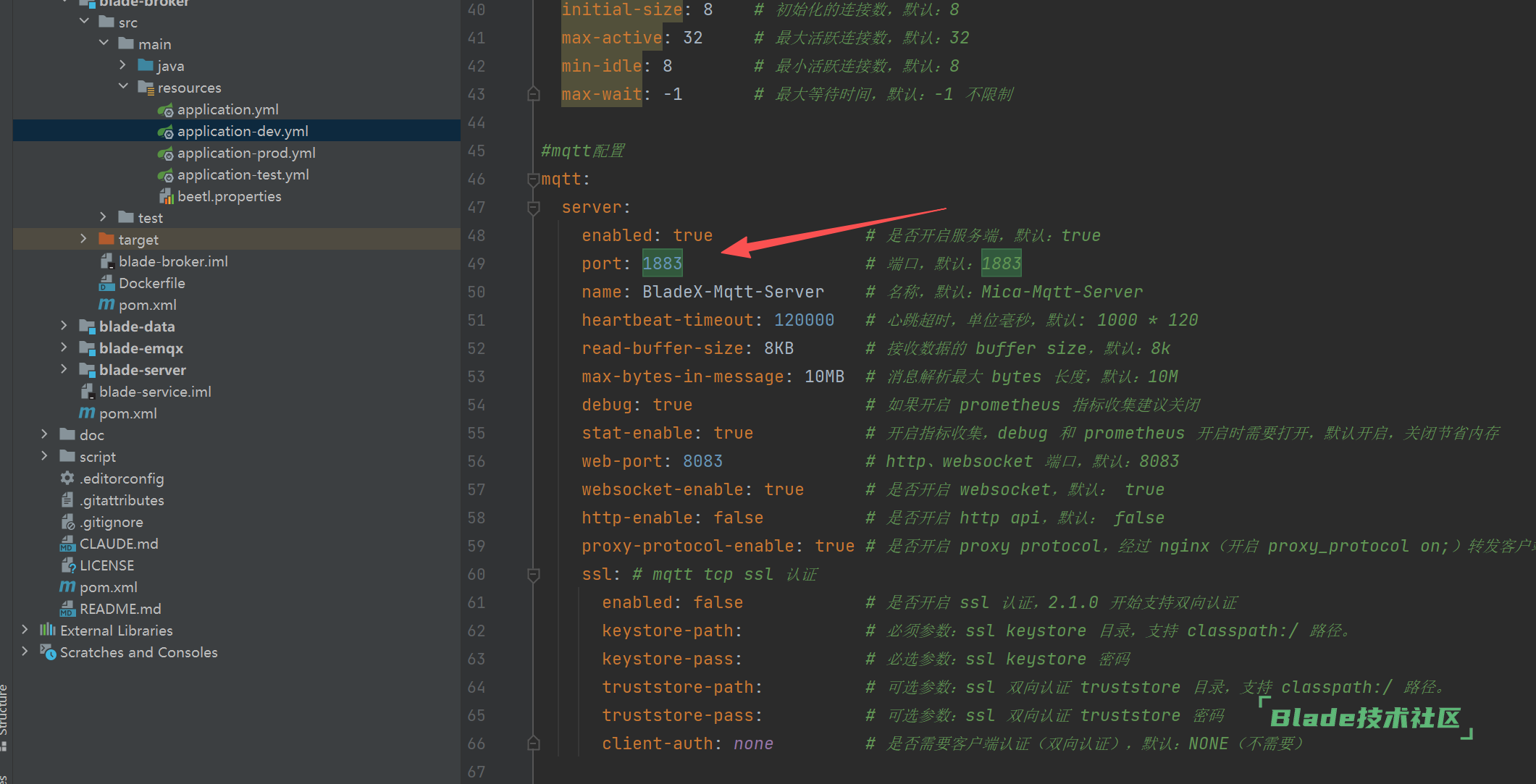This screenshot has width=1536, height=784.
Task: Collapse the resources folder
Action: click(x=123, y=87)
